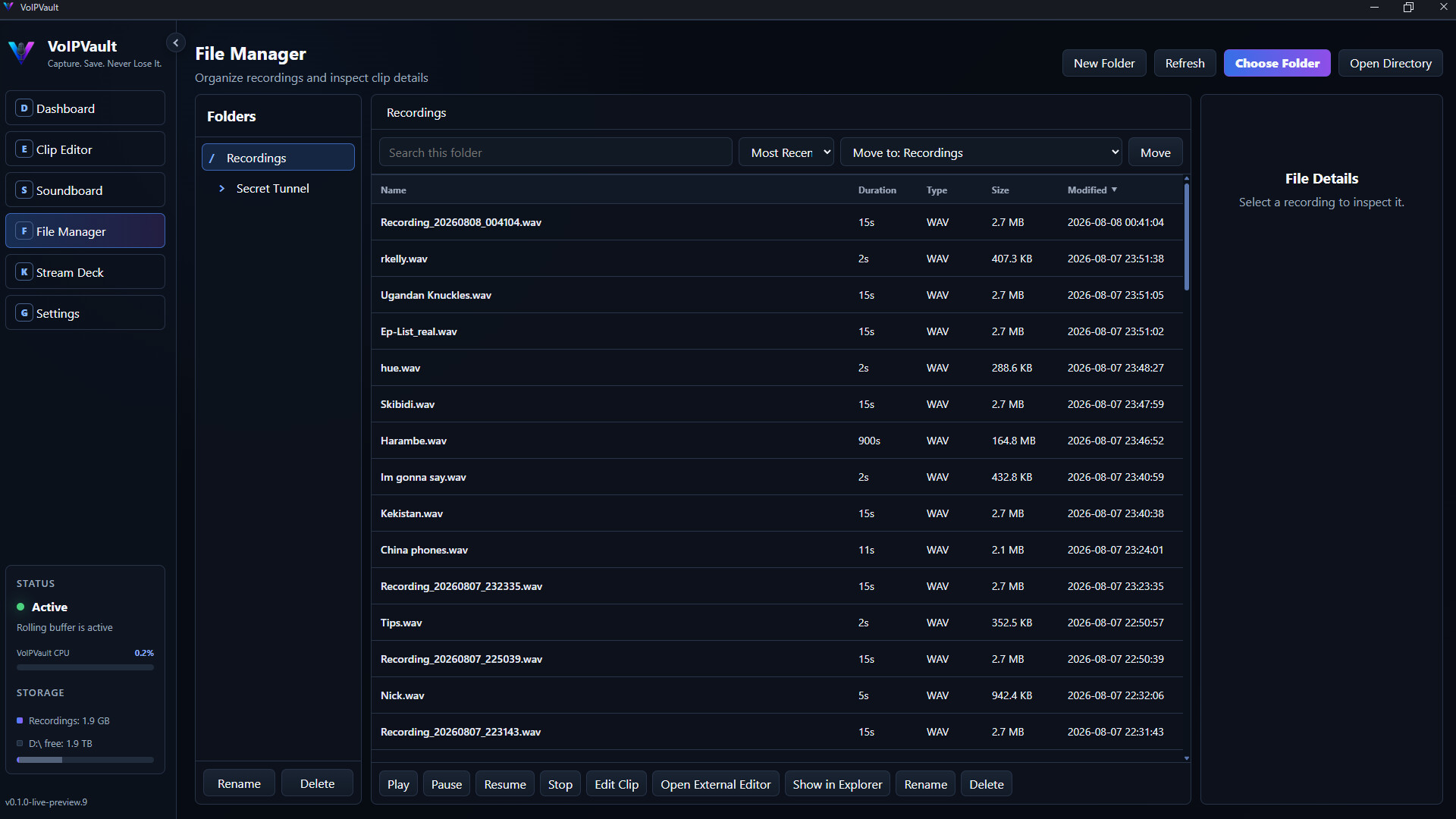Click the Soundboard 'S' icon
The width and height of the screenshot is (1456, 819).
pos(24,190)
